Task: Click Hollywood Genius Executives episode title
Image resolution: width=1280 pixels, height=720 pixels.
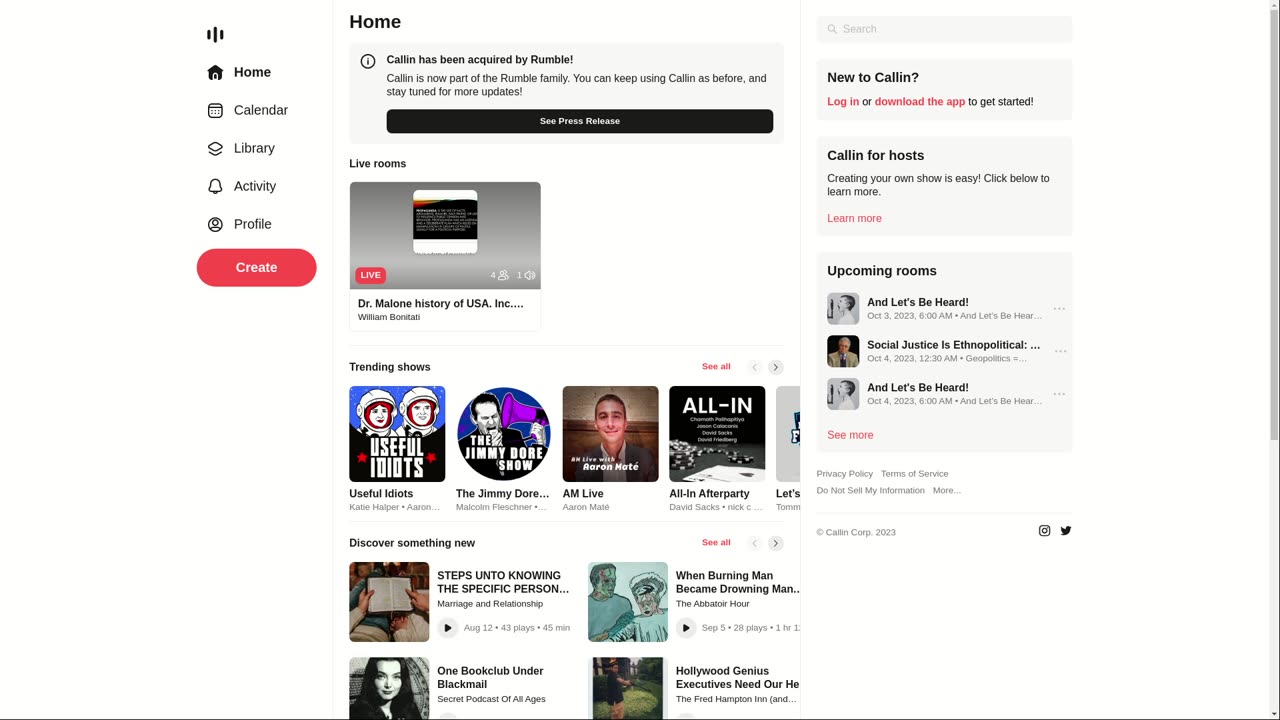Action: click(737, 678)
